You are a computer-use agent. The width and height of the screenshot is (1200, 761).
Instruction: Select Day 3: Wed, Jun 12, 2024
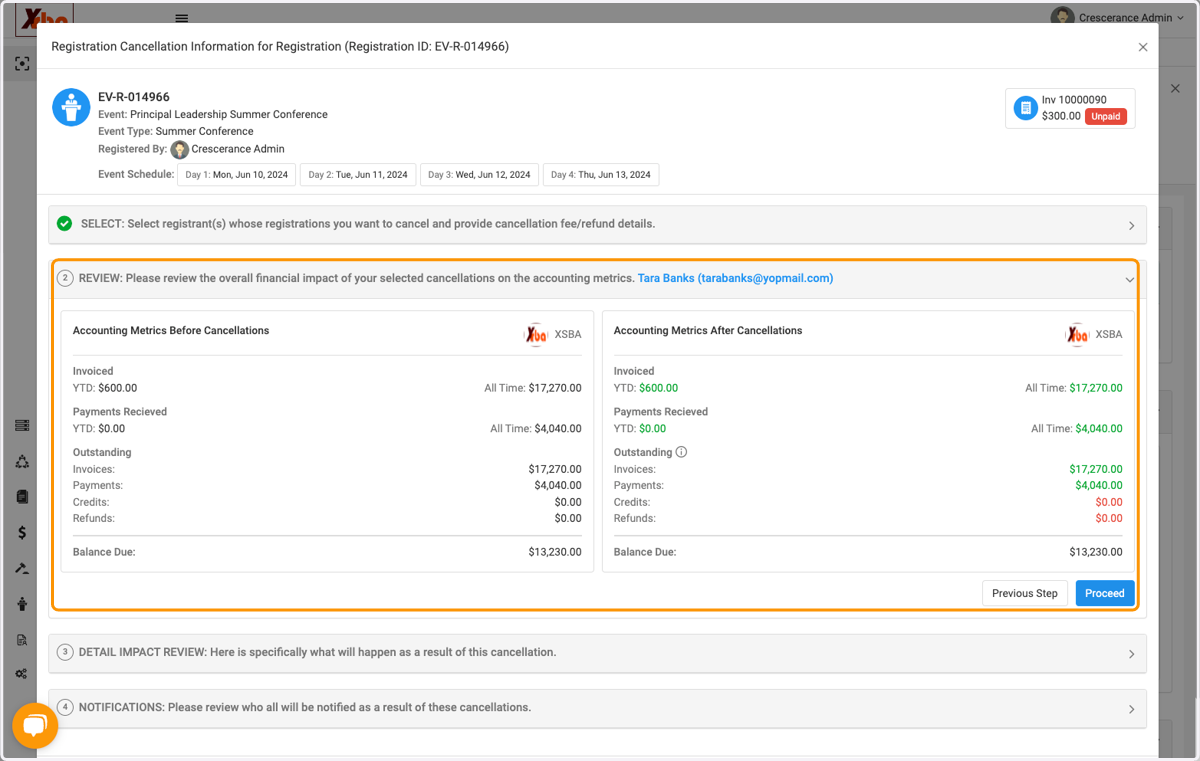tap(479, 175)
